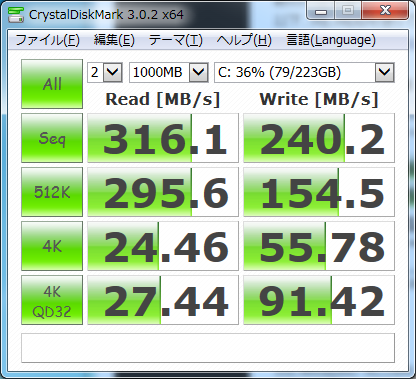Click the 4K QD32 write result 91.42
This screenshot has width=416, height=379.
tap(319, 300)
